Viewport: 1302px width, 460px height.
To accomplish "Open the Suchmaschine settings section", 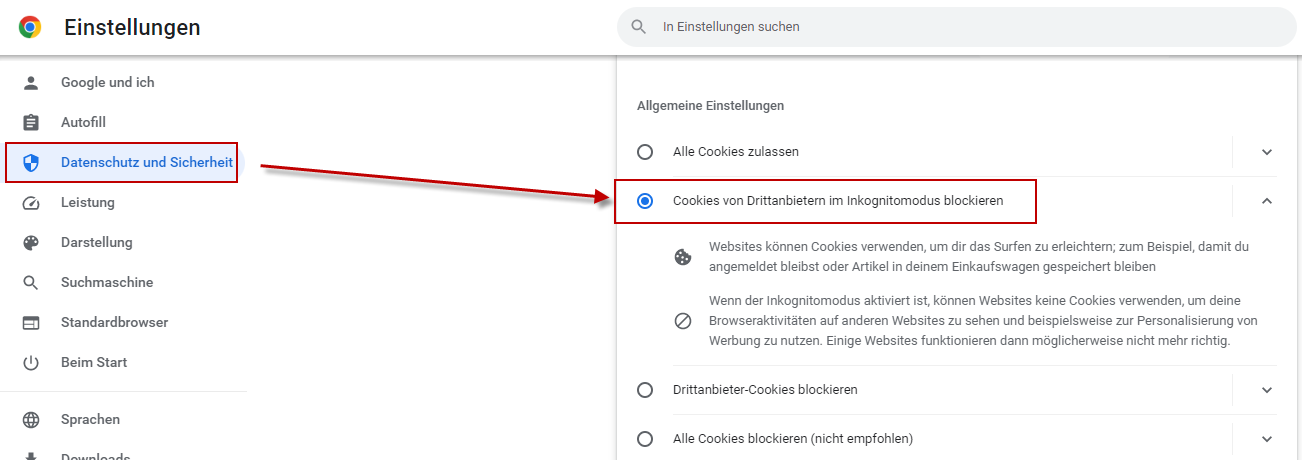I will [107, 282].
